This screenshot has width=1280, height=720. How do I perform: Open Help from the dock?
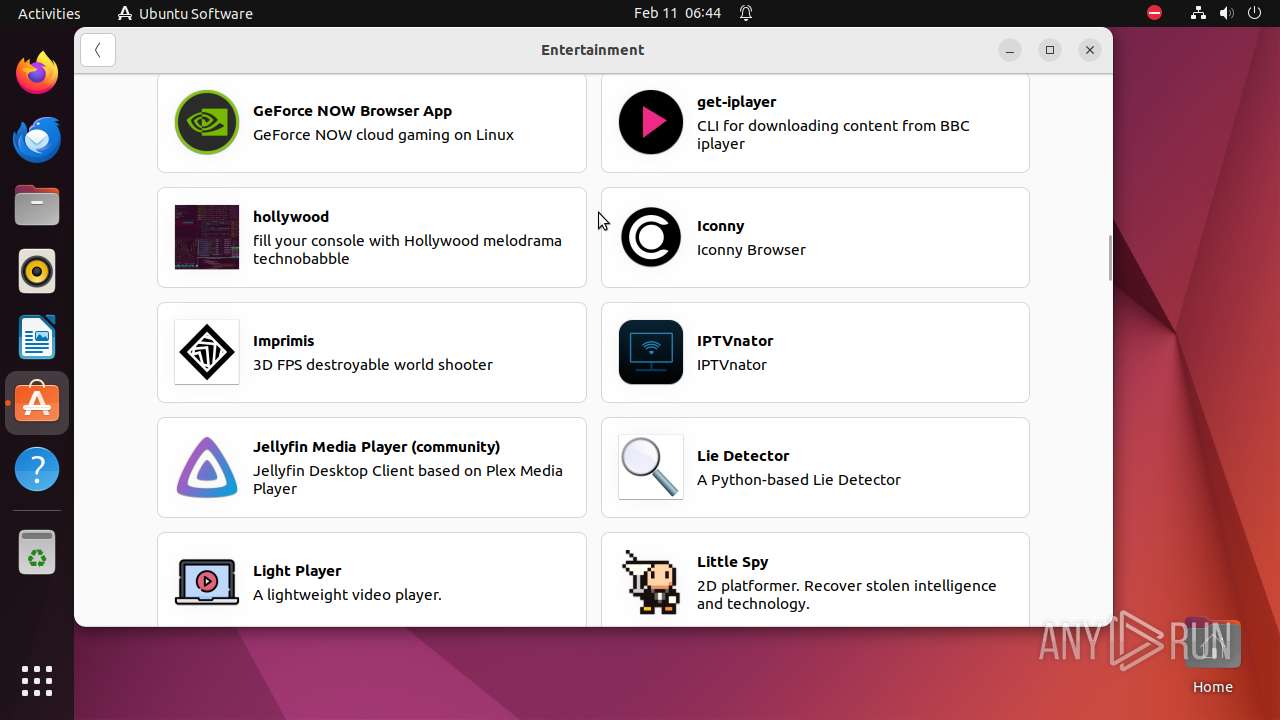[37, 469]
